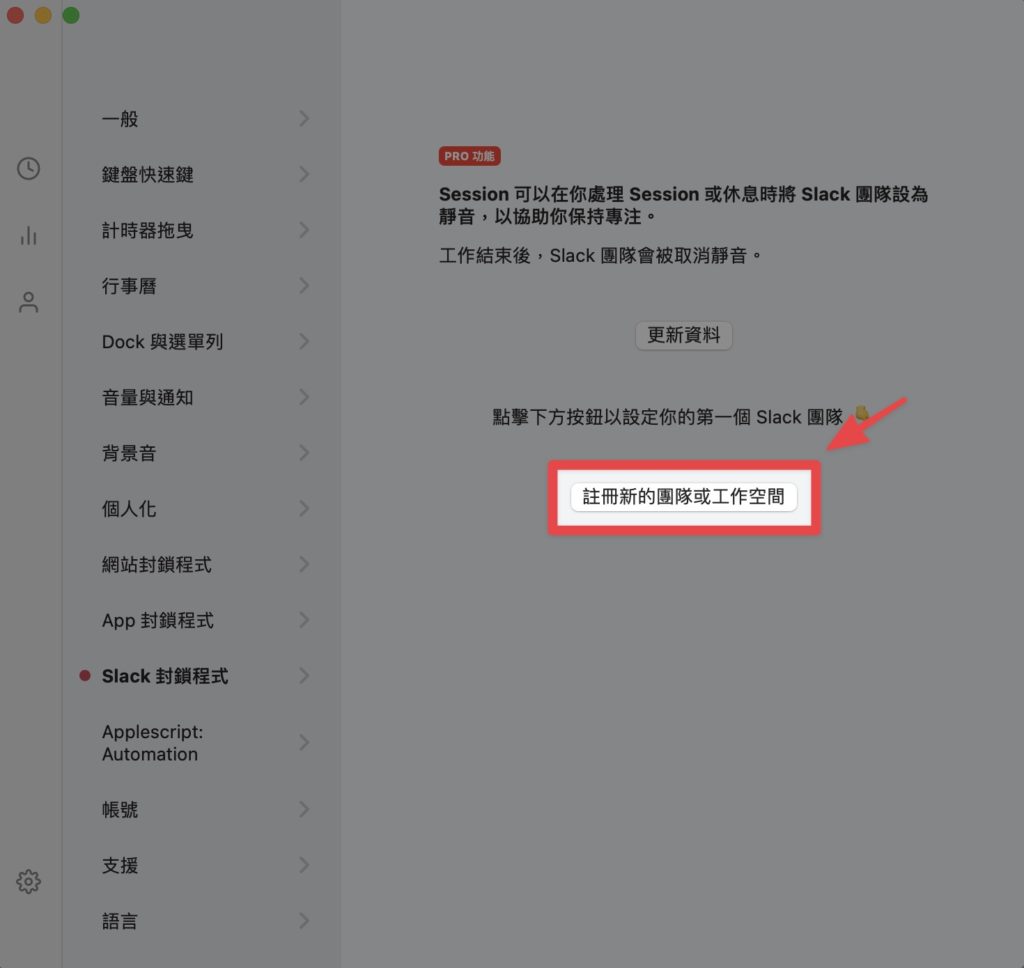The height and width of the screenshot is (968, 1024).
Task: Click 註冊新的團隊或工作空間 button
Action: 684,497
